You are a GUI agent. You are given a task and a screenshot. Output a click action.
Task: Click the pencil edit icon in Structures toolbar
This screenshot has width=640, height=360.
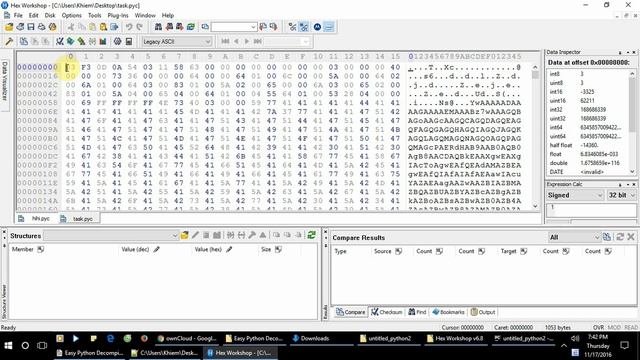coord(195,235)
